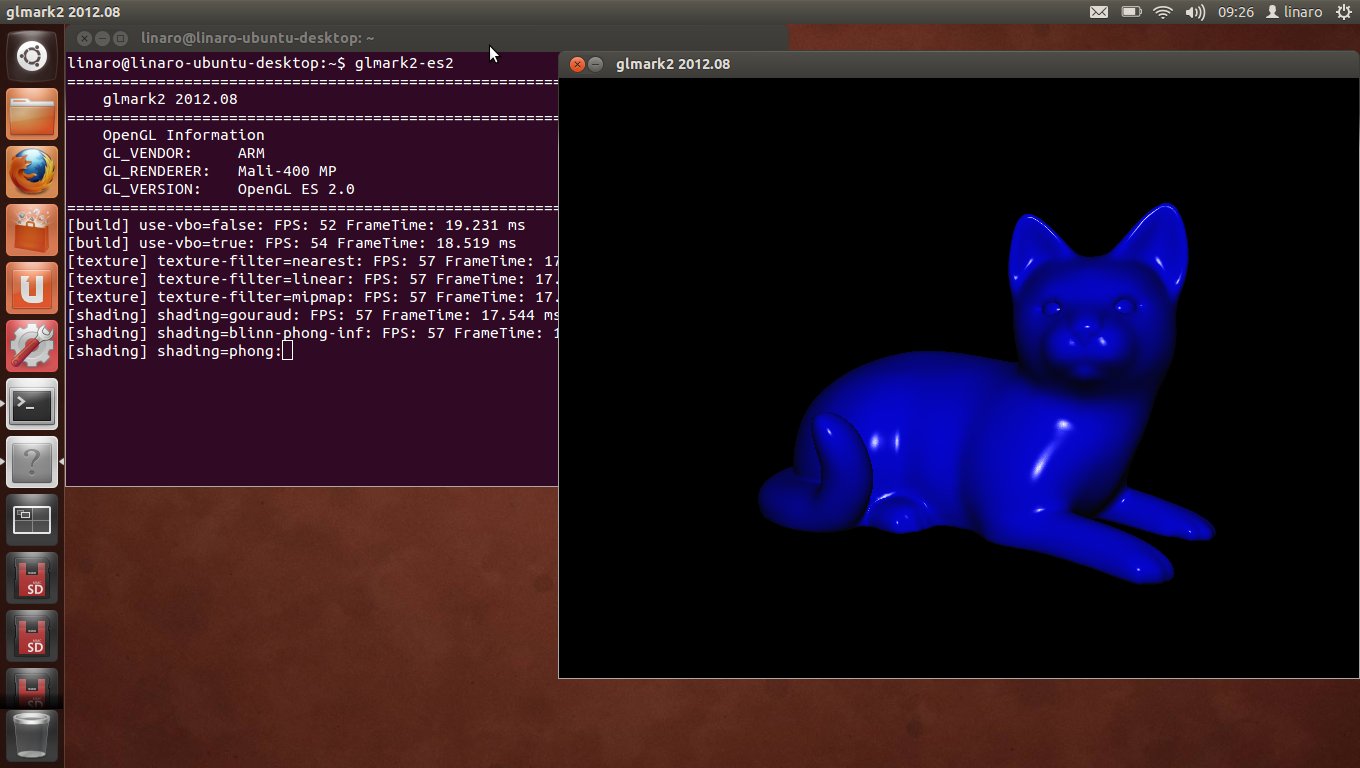Viewport: 1360px width, 768px height.
Task: Select the Terminal launcher icon
Action: coord(33,404)
